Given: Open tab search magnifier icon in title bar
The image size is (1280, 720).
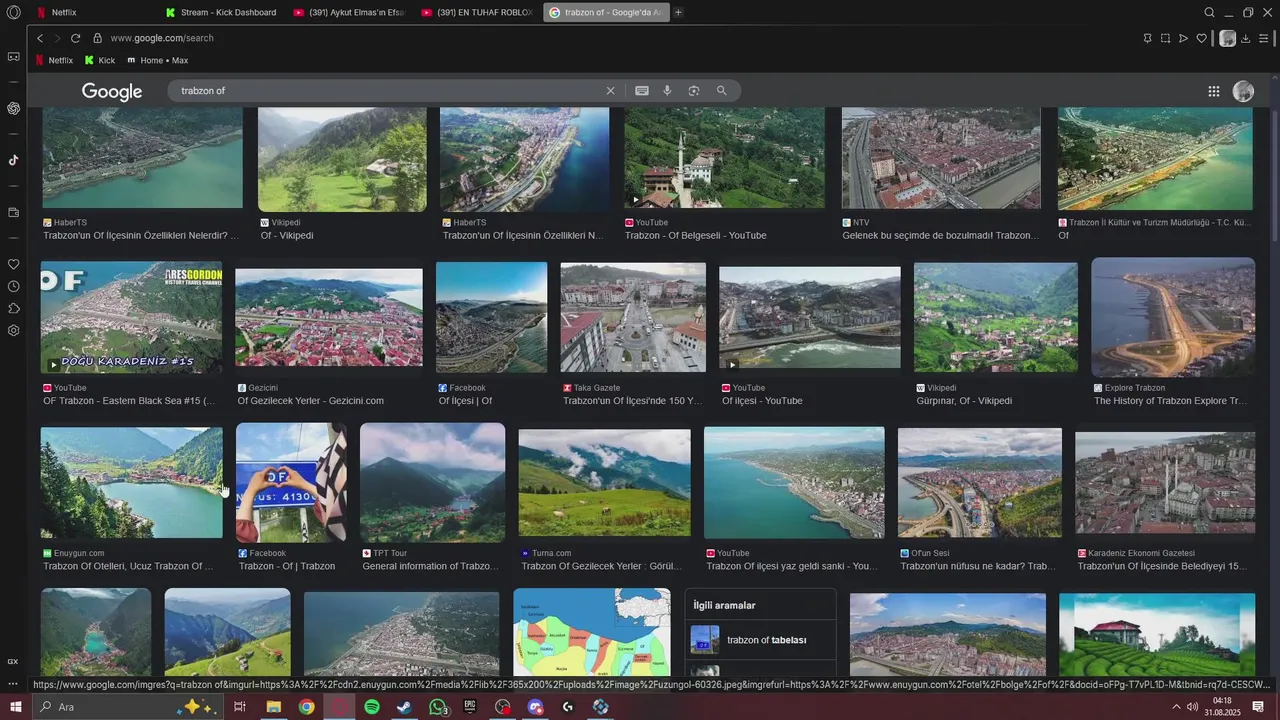Looking at the screenshot, I should tap(1209, 12).
